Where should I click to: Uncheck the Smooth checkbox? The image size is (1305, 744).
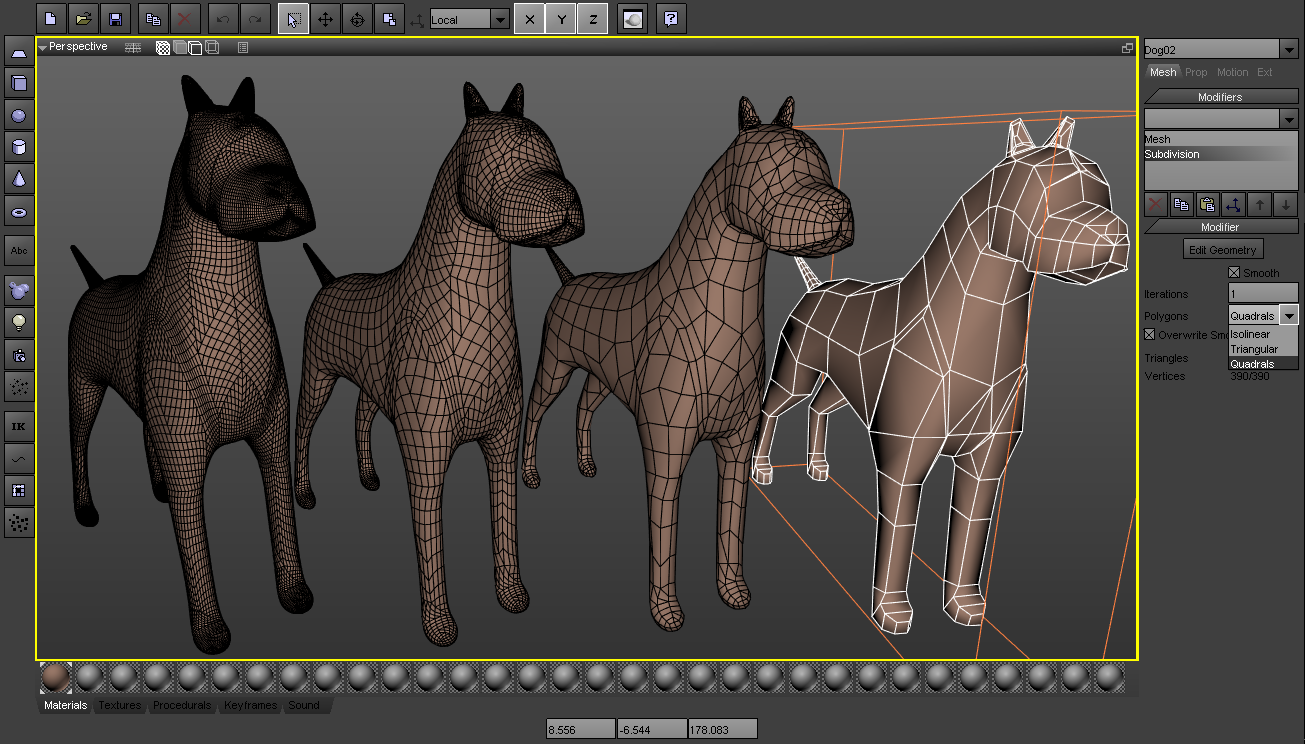click(1234, 272)
